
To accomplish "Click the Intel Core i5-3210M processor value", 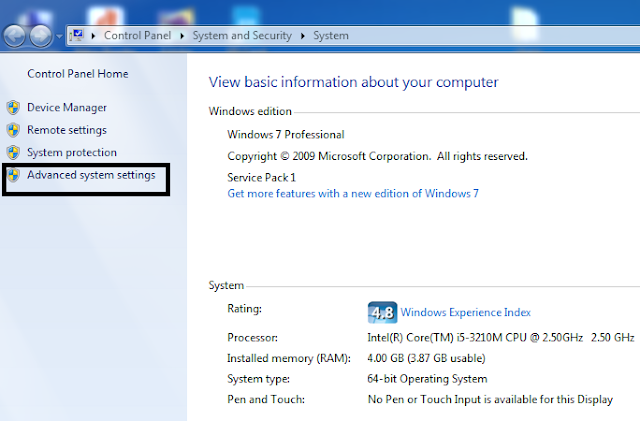I will pos(501,338).
